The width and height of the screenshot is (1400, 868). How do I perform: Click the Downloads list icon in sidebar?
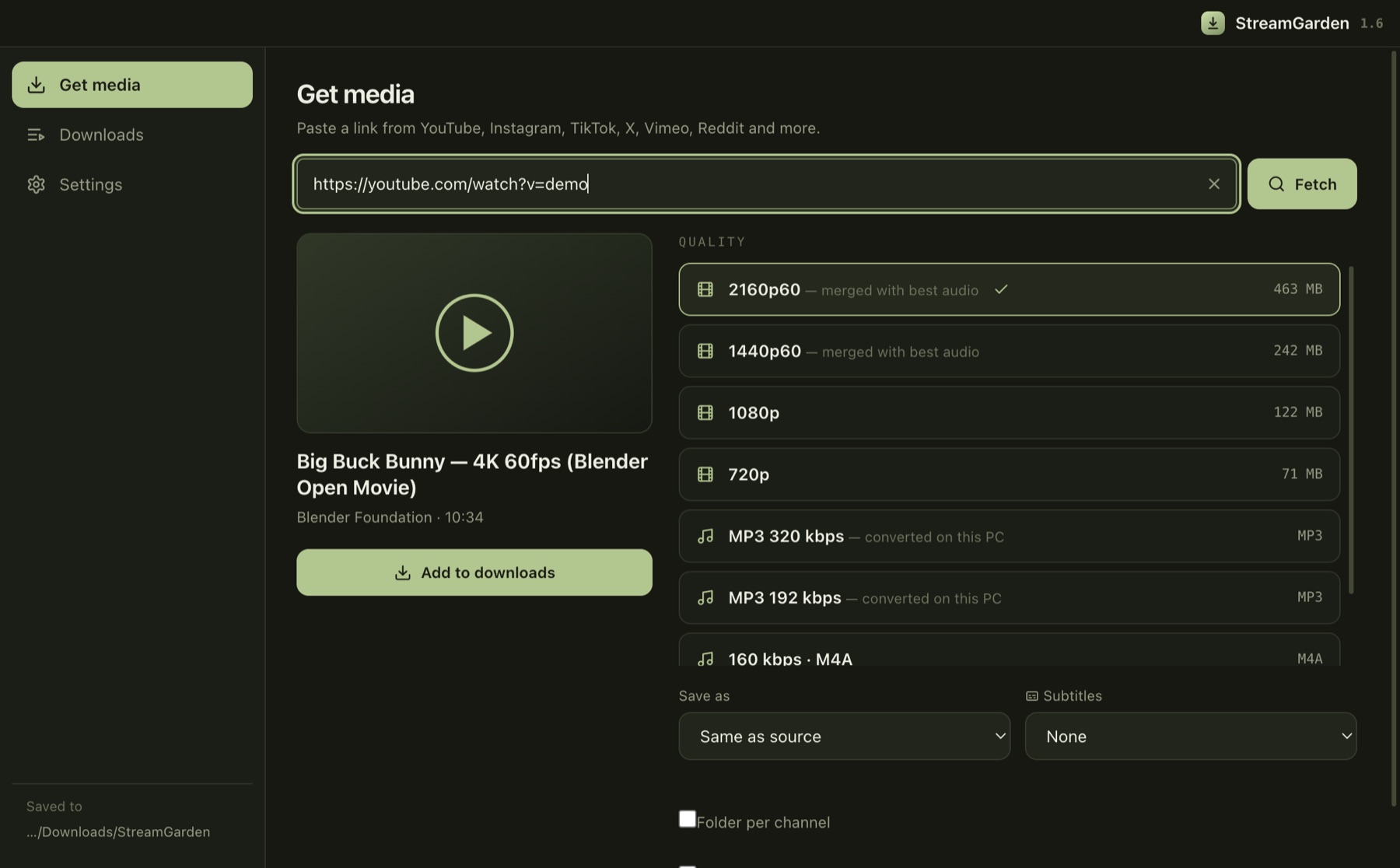36,135
